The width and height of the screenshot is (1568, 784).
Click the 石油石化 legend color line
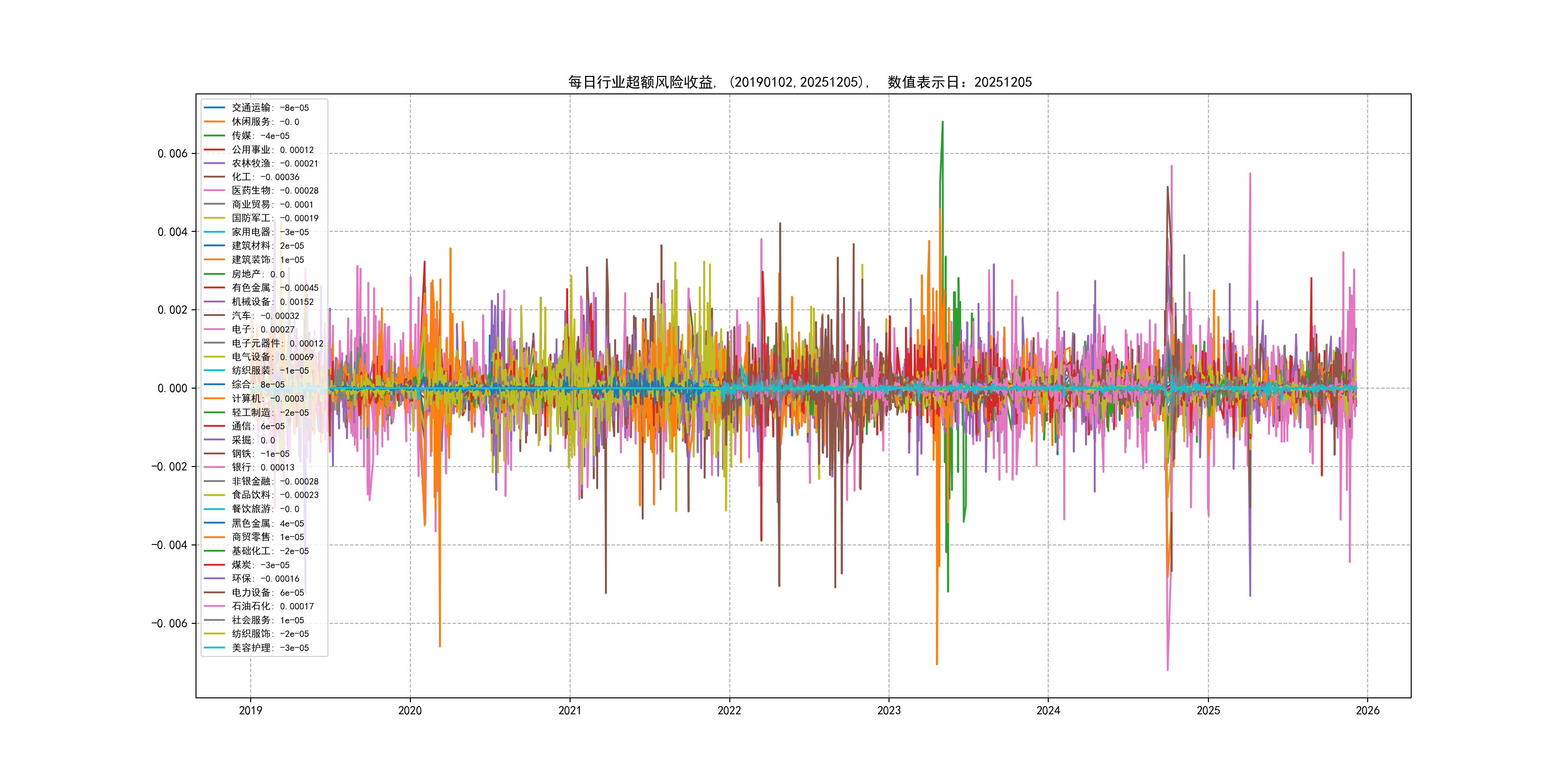pos(214,606)
